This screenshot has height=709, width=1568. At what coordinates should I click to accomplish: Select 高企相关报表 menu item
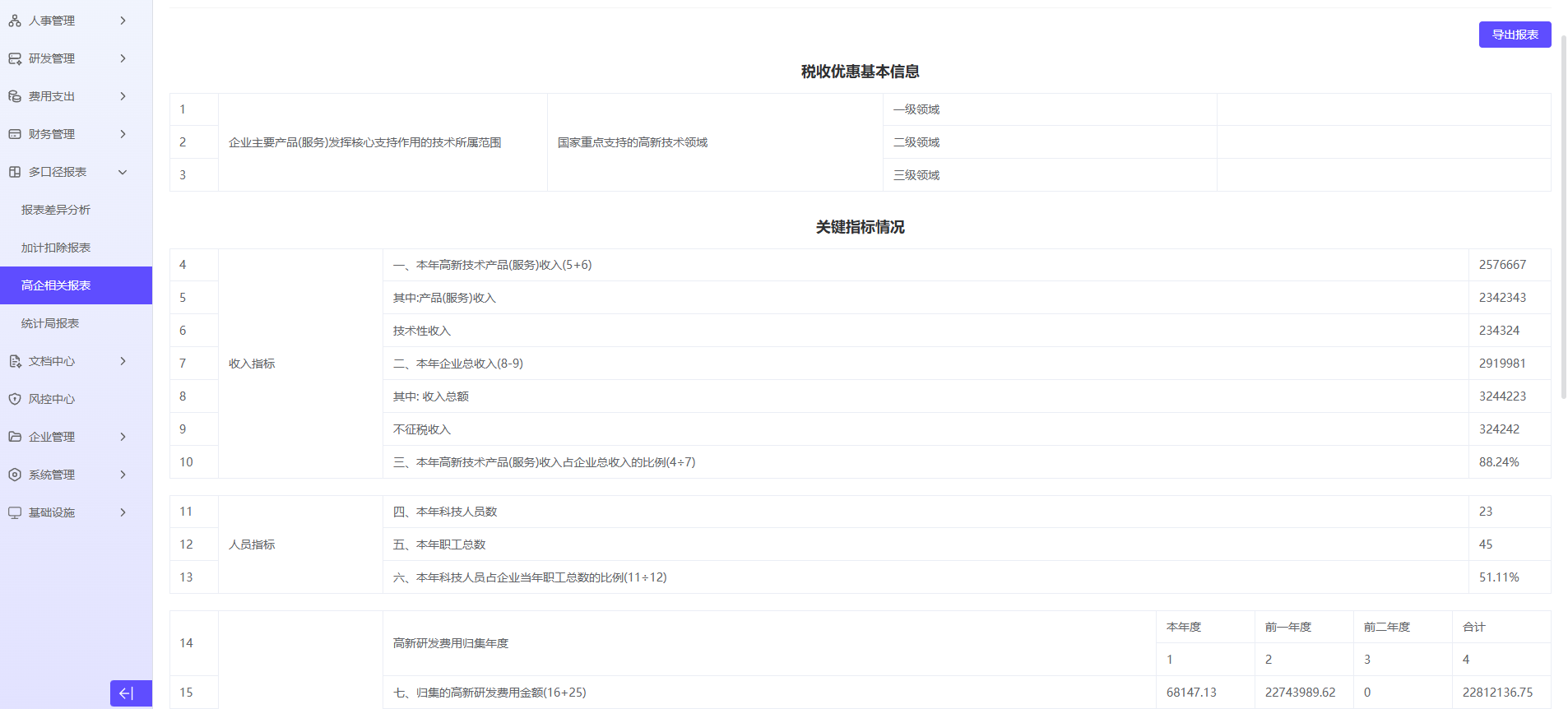tap(76, 285)
